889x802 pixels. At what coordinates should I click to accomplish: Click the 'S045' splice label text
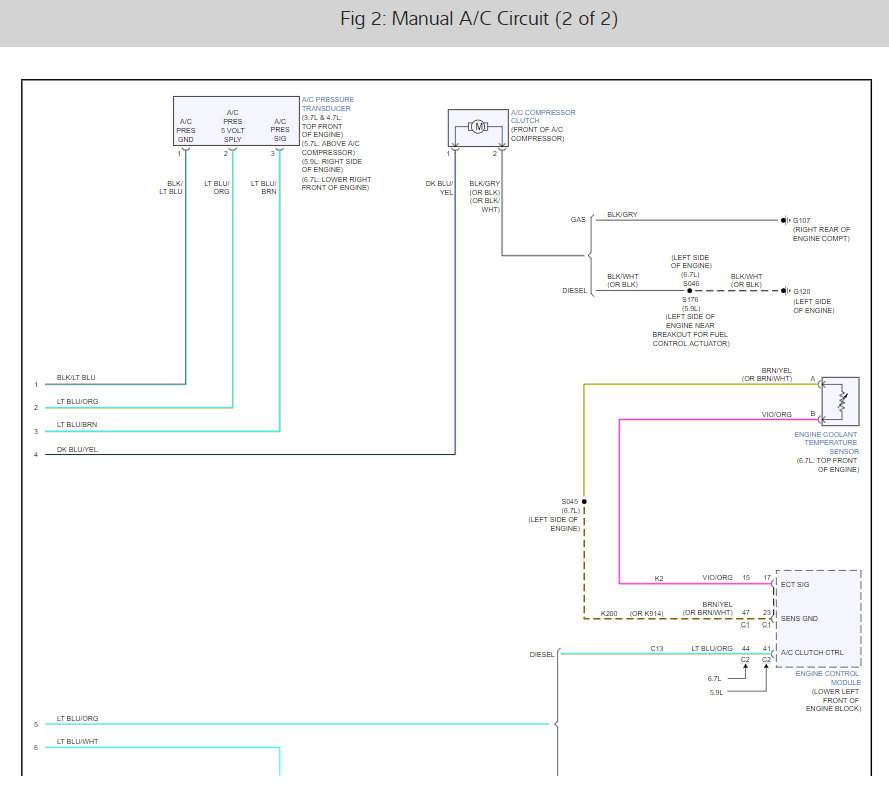coord(570,502)
